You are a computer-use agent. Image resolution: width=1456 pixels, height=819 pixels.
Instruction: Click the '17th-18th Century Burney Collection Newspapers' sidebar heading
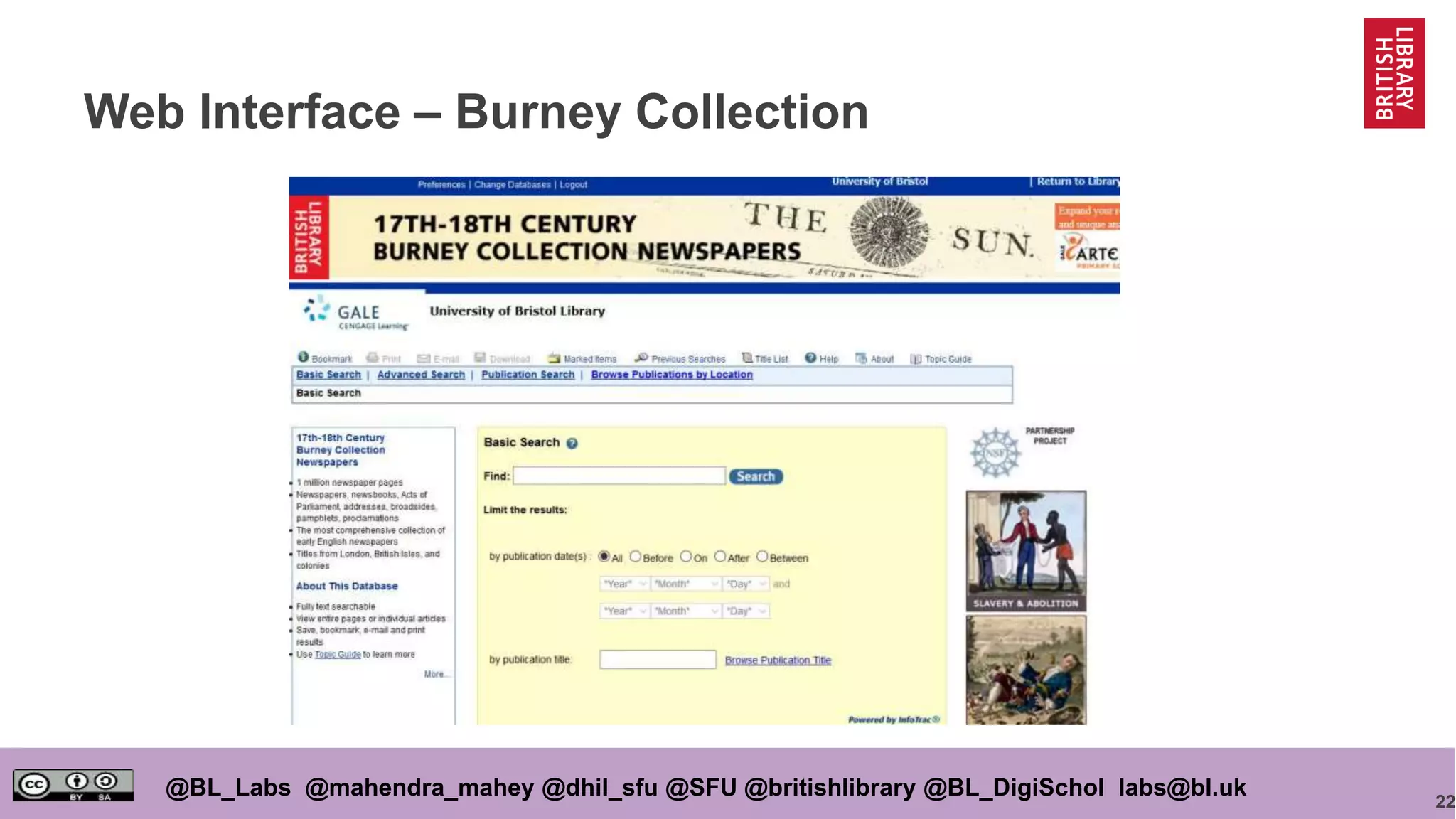(x=341, y=450)
